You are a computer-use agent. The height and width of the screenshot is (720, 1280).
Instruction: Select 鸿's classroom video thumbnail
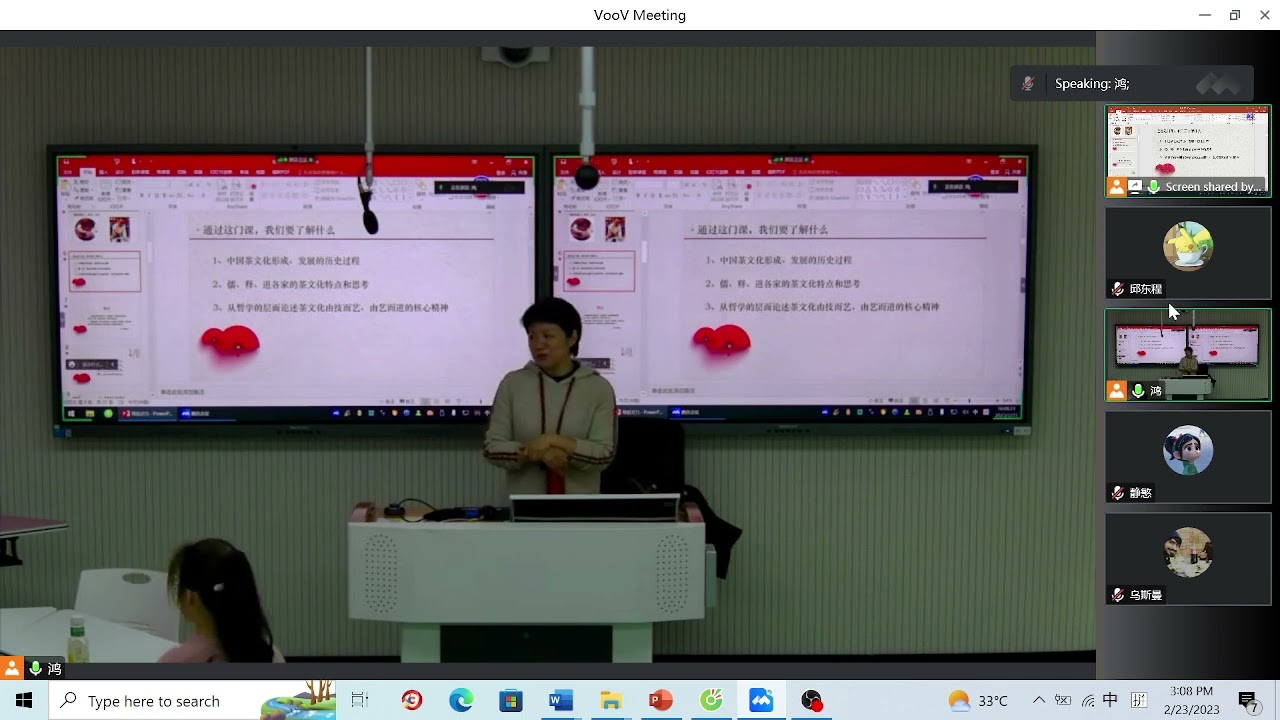tap(1188, 355)
